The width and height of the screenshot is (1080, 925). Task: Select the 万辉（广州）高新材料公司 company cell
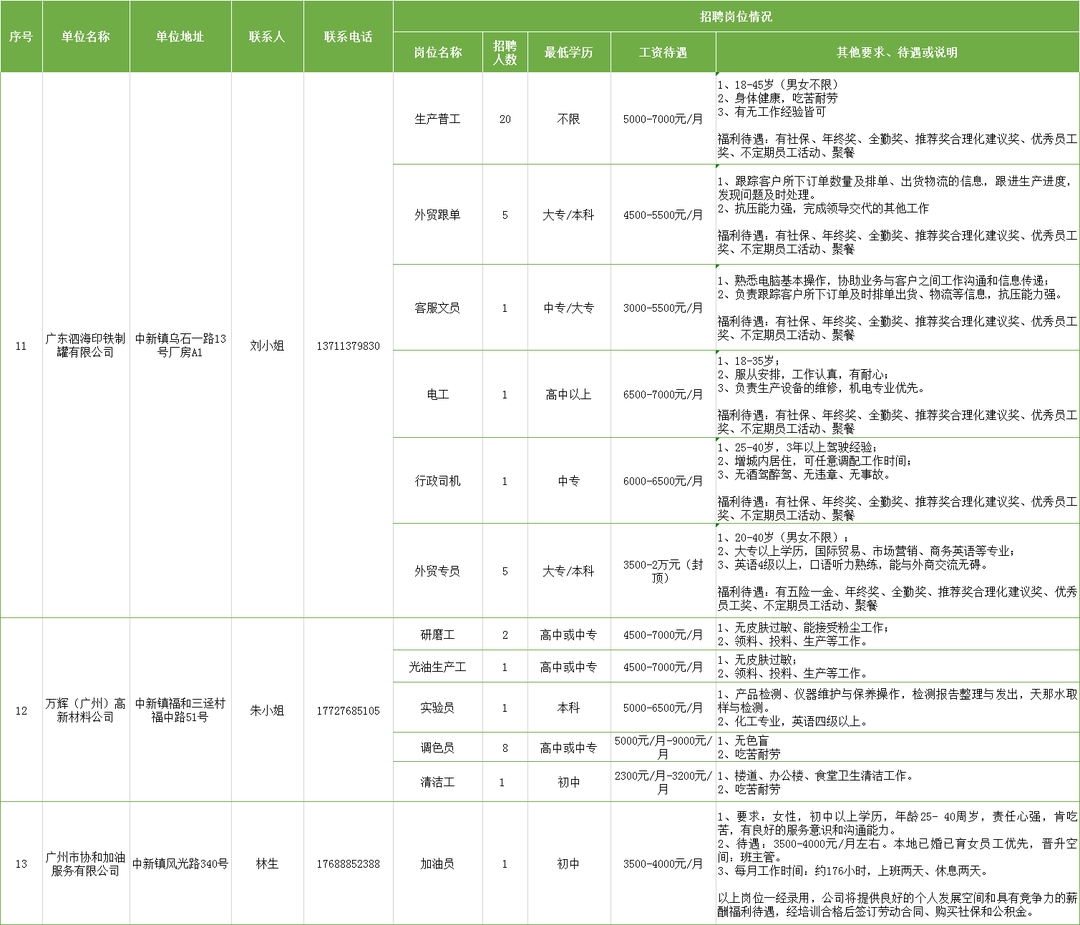click(x=85, y=710)
